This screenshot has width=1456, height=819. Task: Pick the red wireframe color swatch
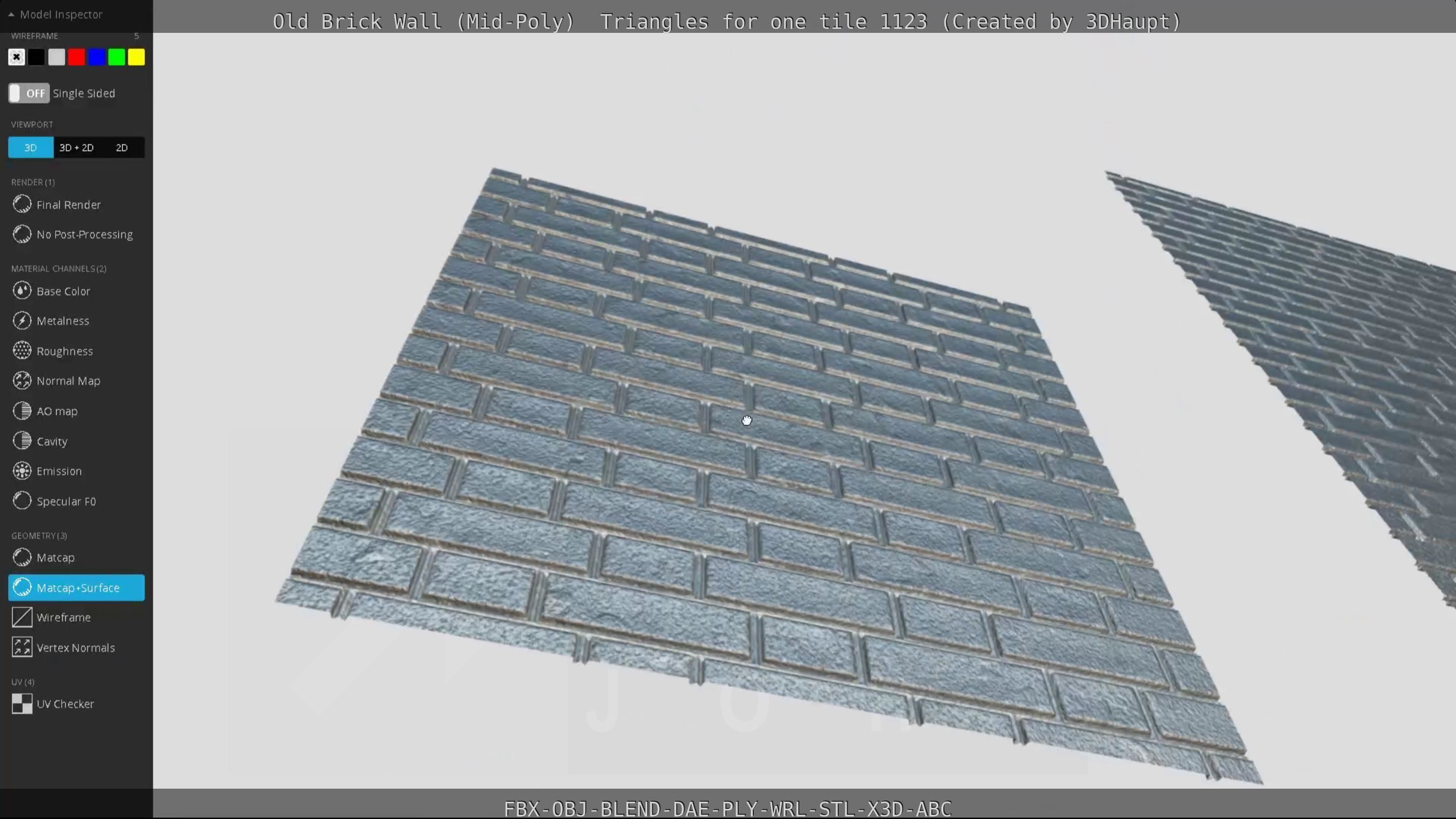point(76,57)
